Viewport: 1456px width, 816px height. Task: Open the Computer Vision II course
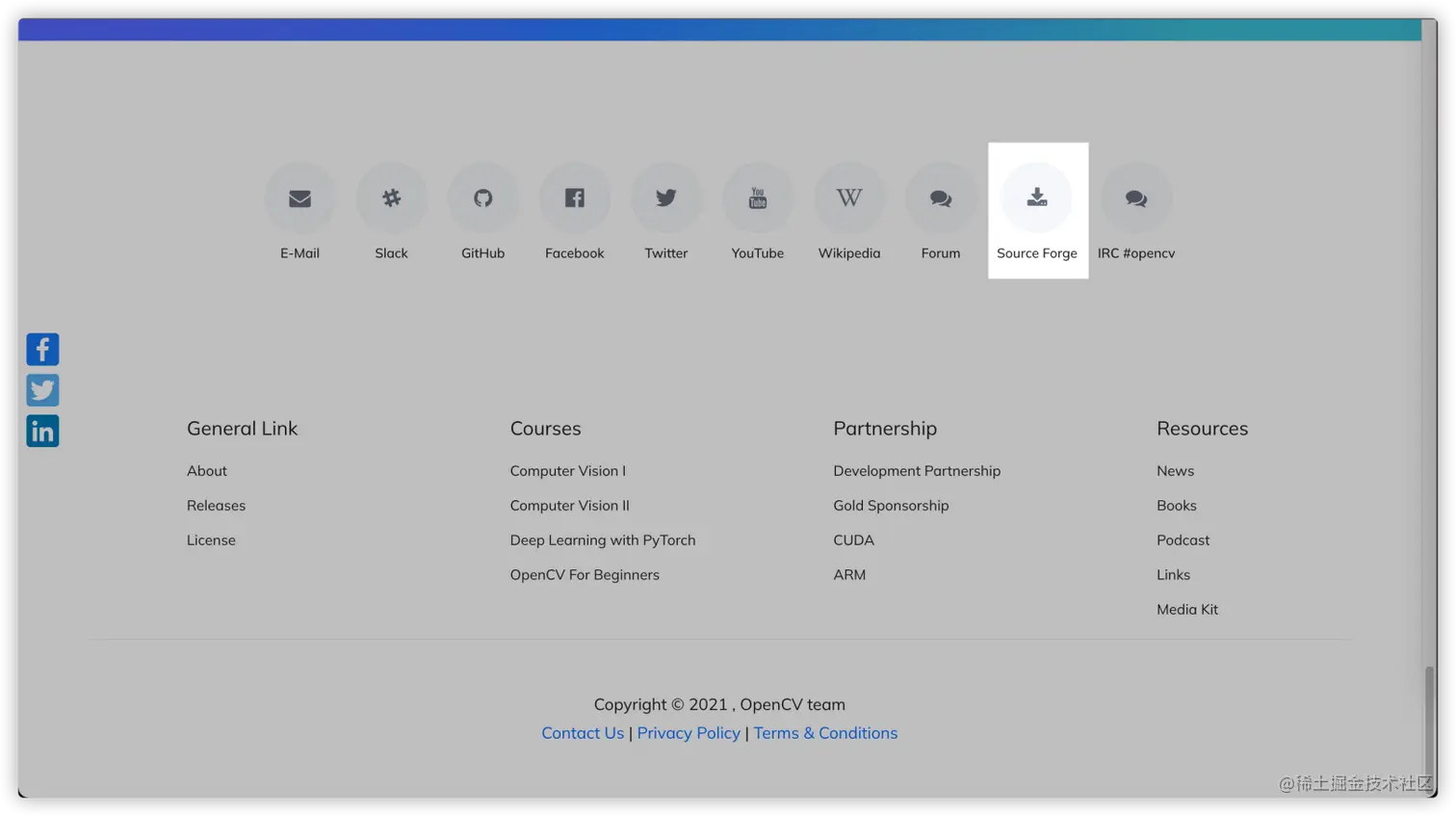(569, 506)
